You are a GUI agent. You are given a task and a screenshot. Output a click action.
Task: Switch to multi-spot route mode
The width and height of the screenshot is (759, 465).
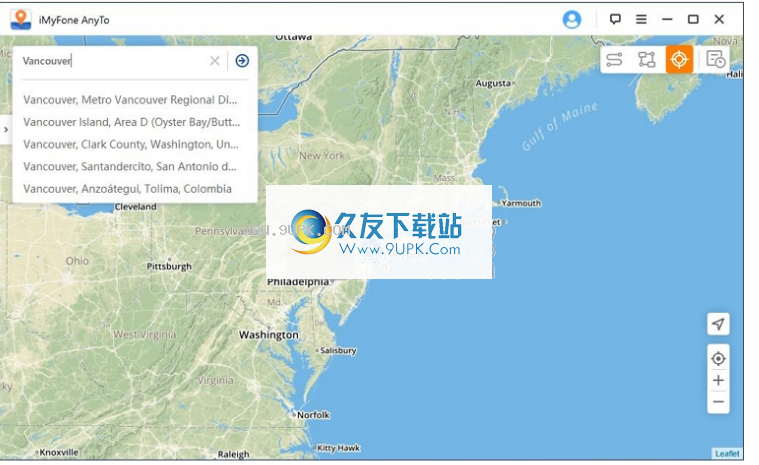tap(647, 60)
